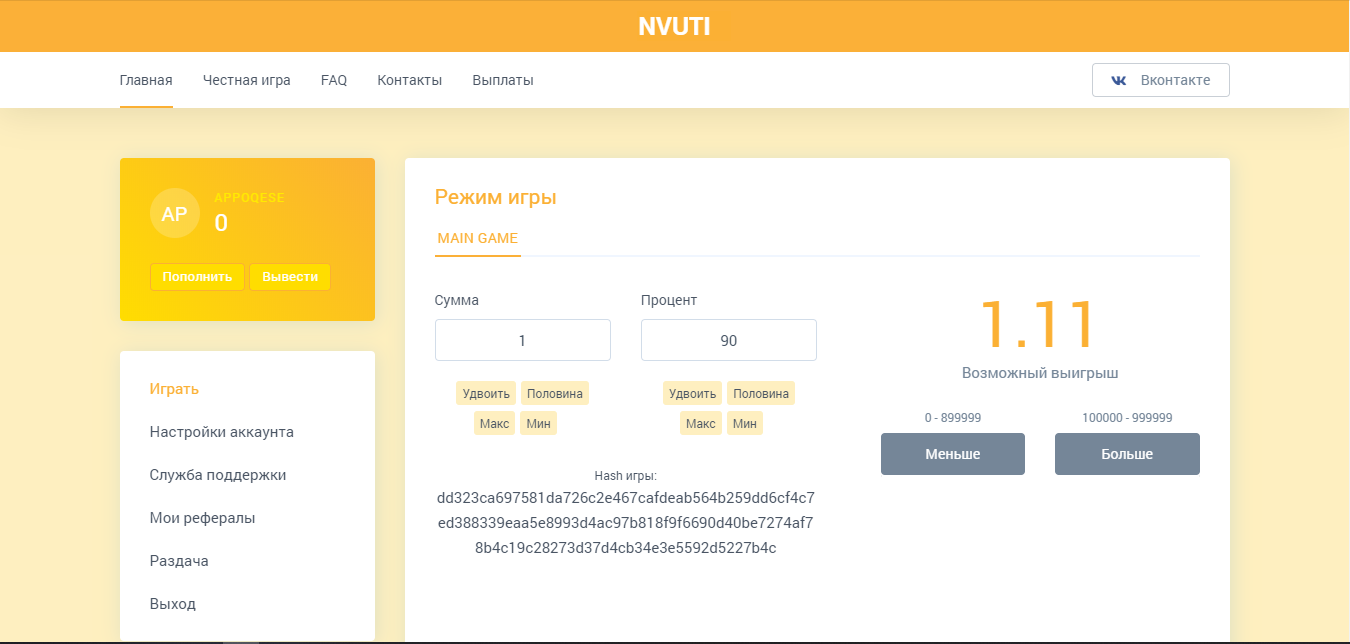Viewport: 1350px width, 644px height.
Task: Click the Пополнить button
Action: pos(197,277)
